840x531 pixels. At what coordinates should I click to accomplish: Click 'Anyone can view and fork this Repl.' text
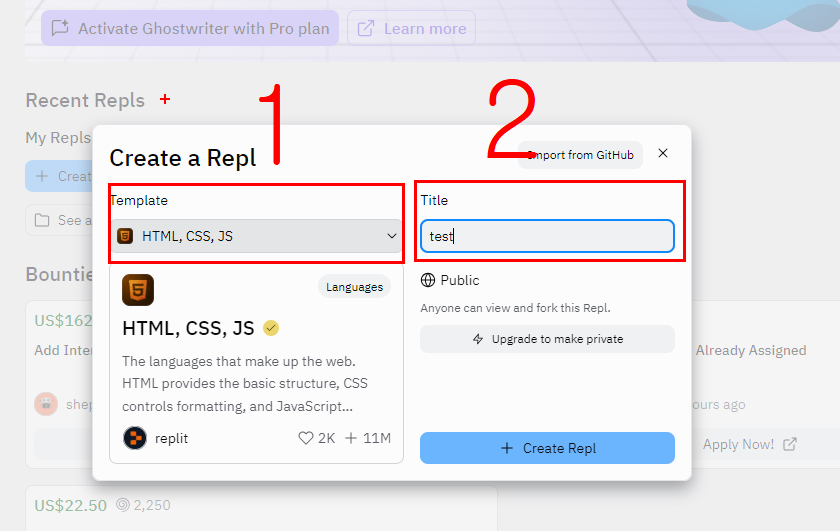pyautogui.click(x=515, y=308)
